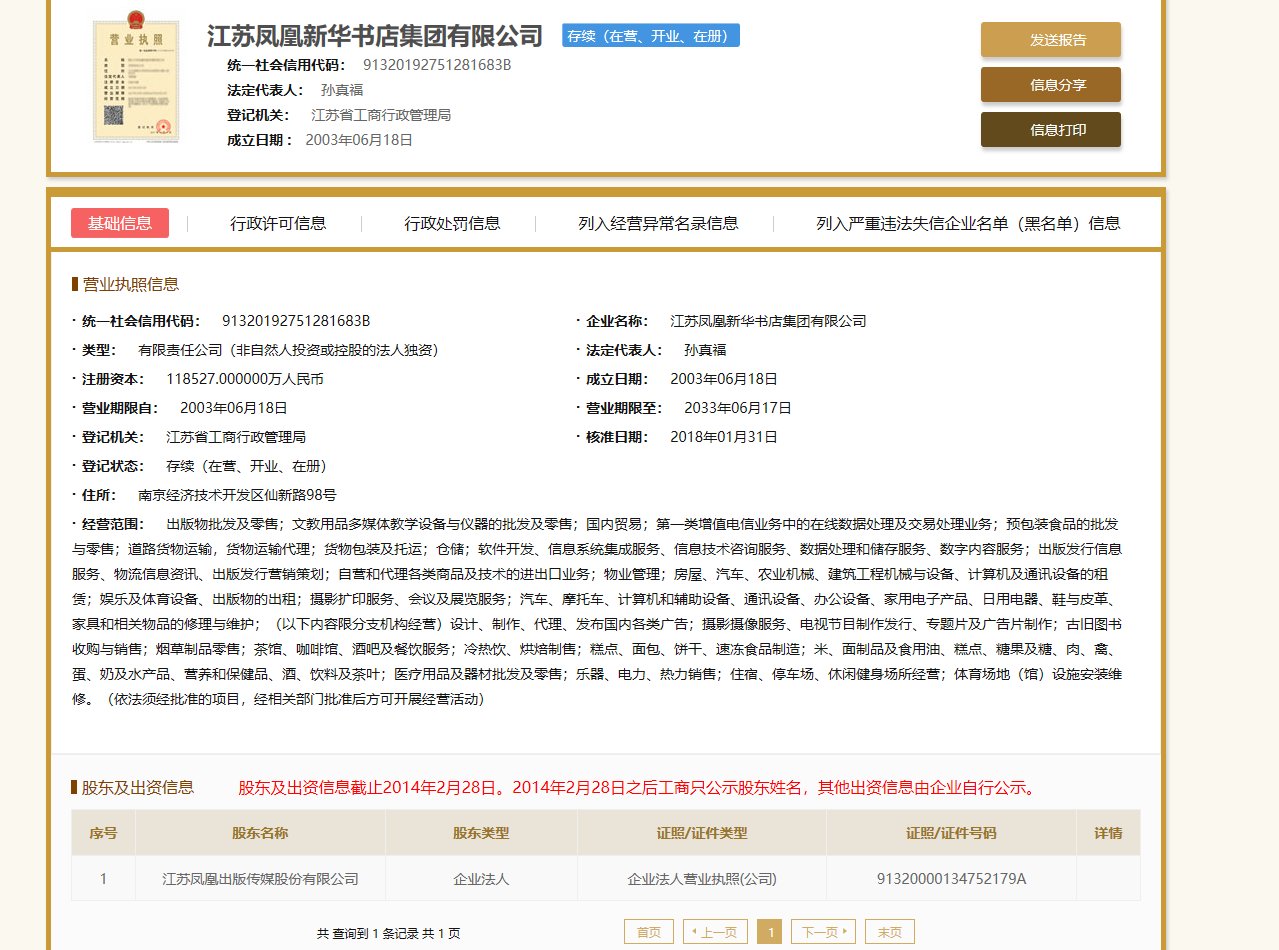The width and height of the screenshot is (1279, 950).
Task: Select the 基础信息 tab
Action: click(x=120, y=223)
